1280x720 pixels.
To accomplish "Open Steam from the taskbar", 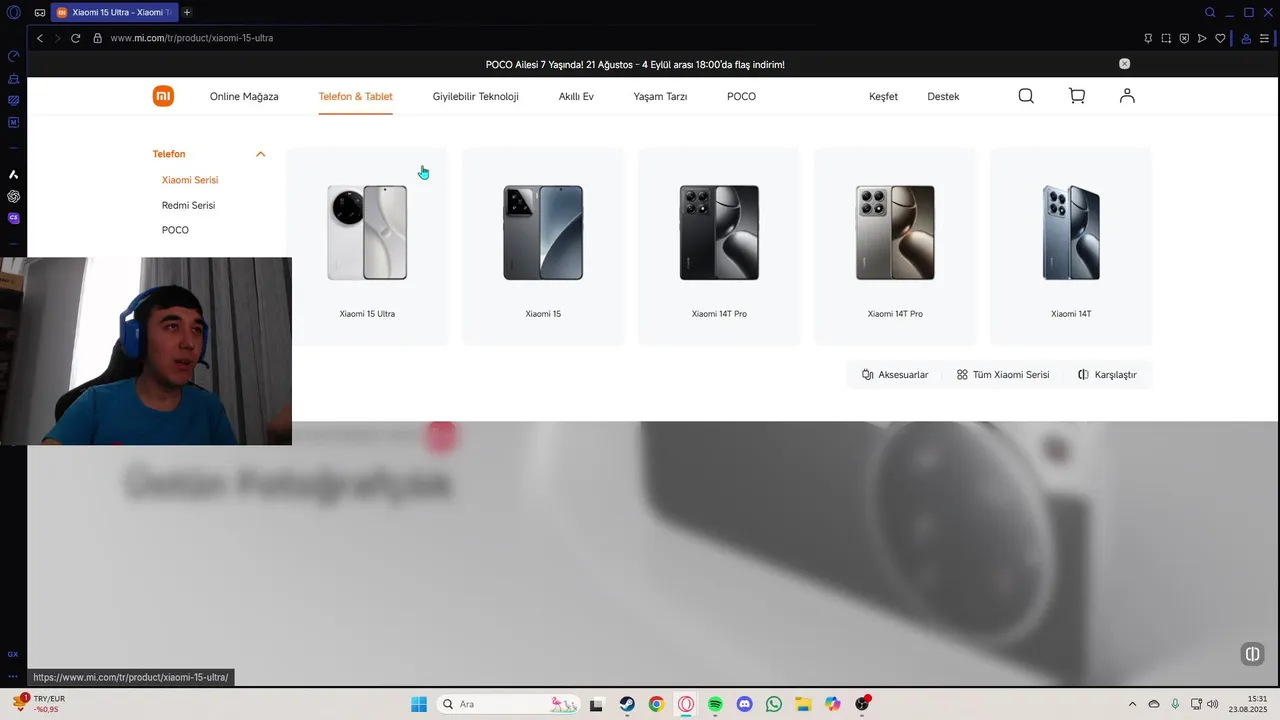I will coord(627,704).
